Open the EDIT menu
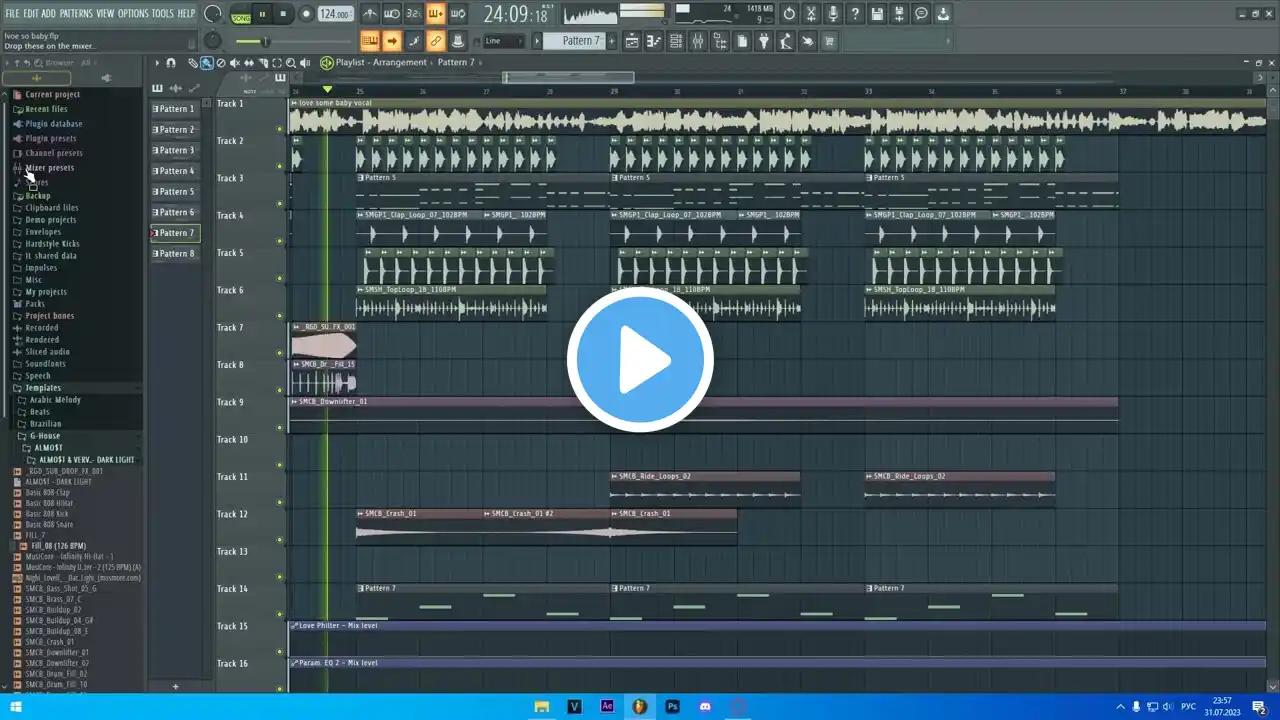 (x=31, y=13)
